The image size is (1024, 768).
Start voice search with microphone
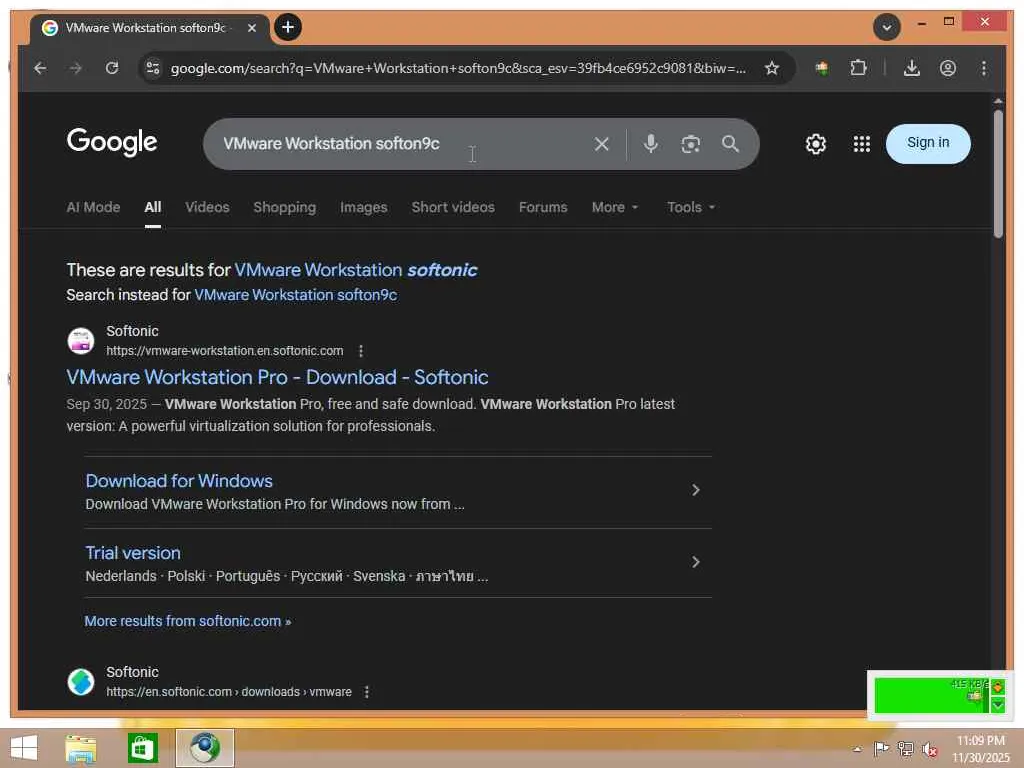coord(650,144)
